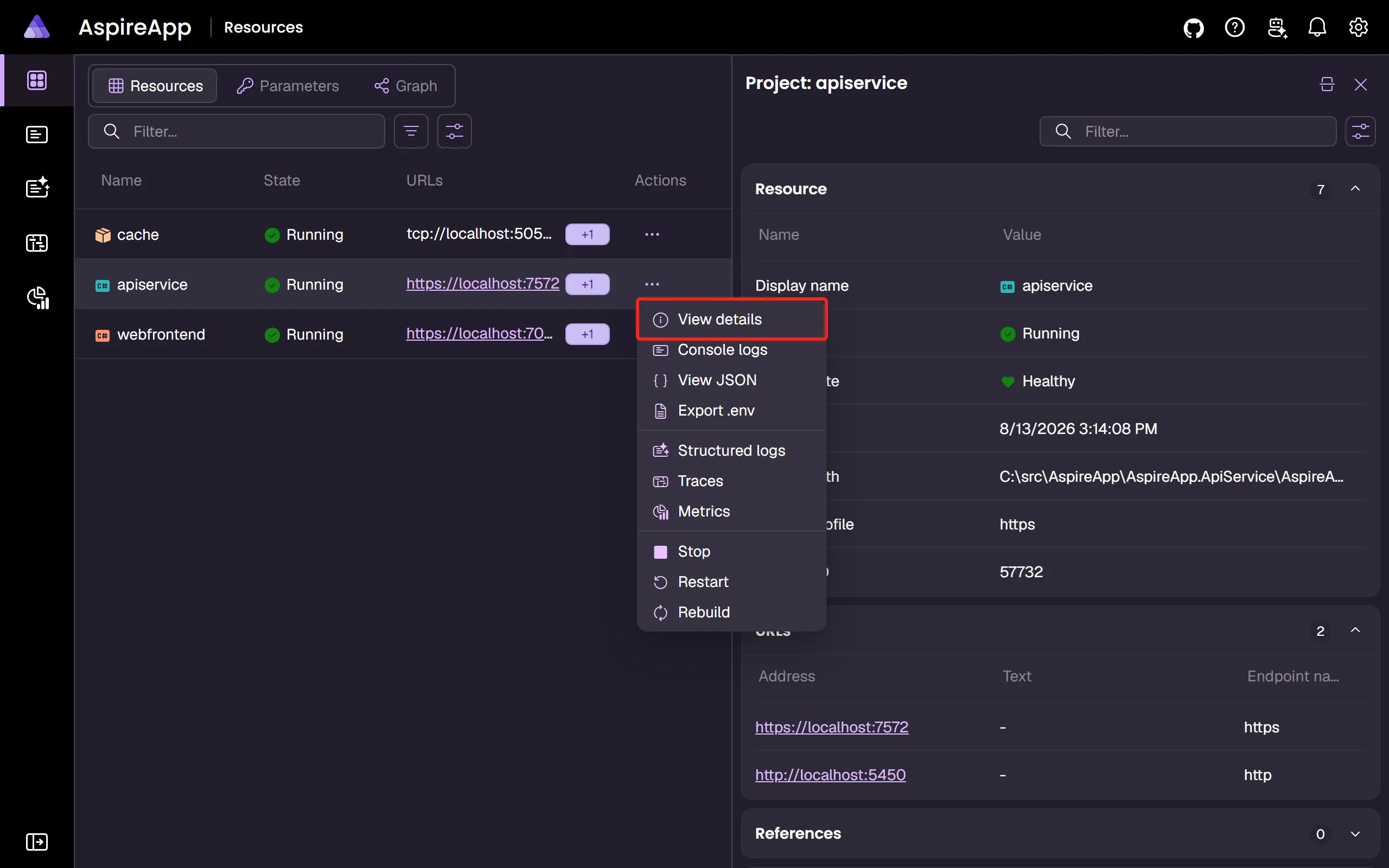Choose Export .env from the menu
The image size is (1389, 868).
(732, 411)
